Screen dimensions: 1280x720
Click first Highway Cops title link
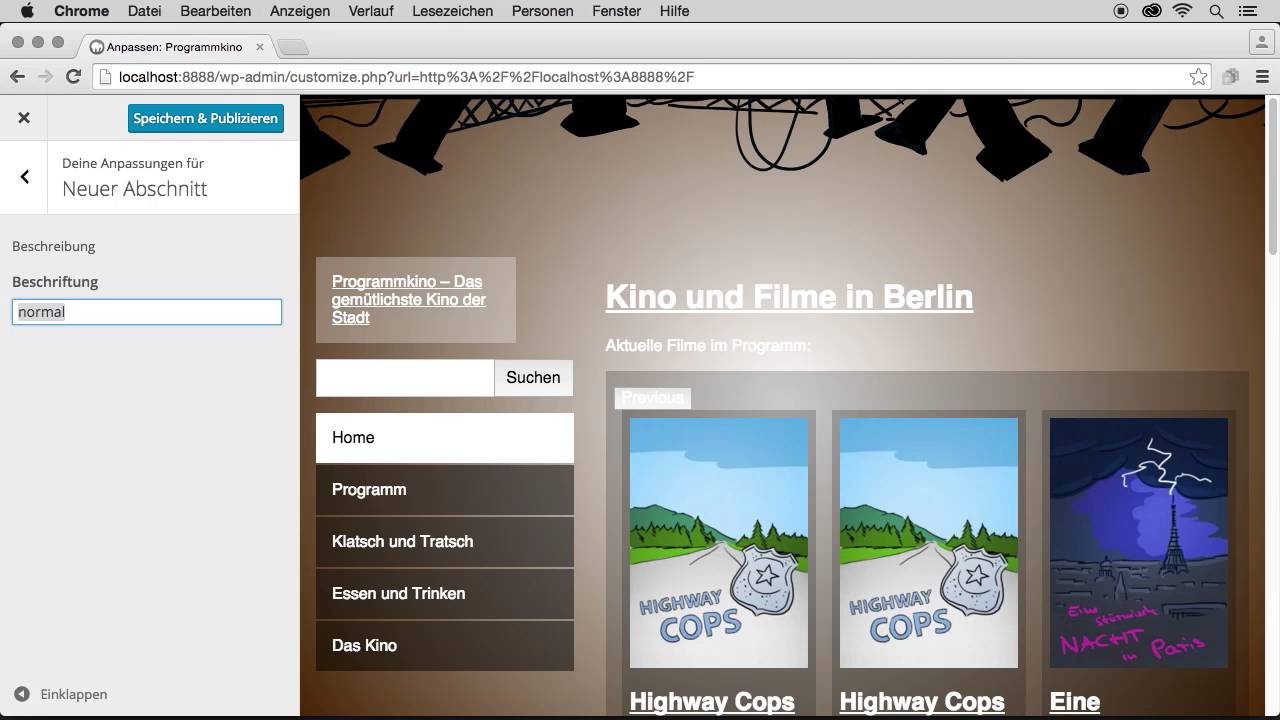(x=712, y=702)
